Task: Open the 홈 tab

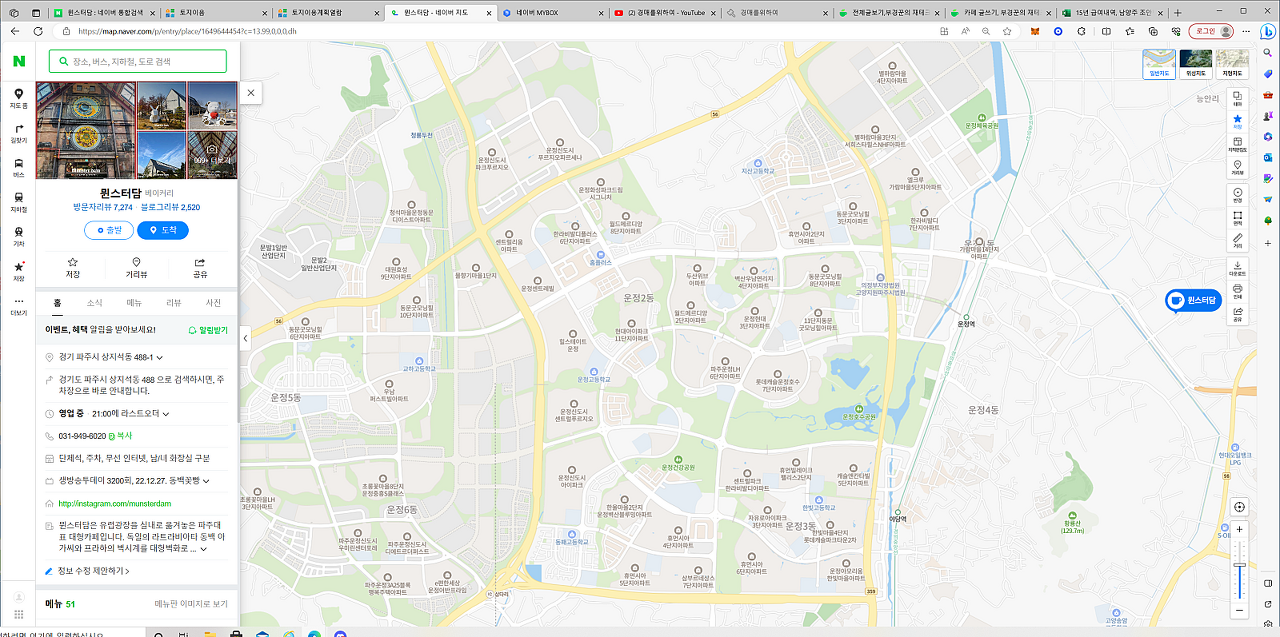Action: click(x=57, y=303)
